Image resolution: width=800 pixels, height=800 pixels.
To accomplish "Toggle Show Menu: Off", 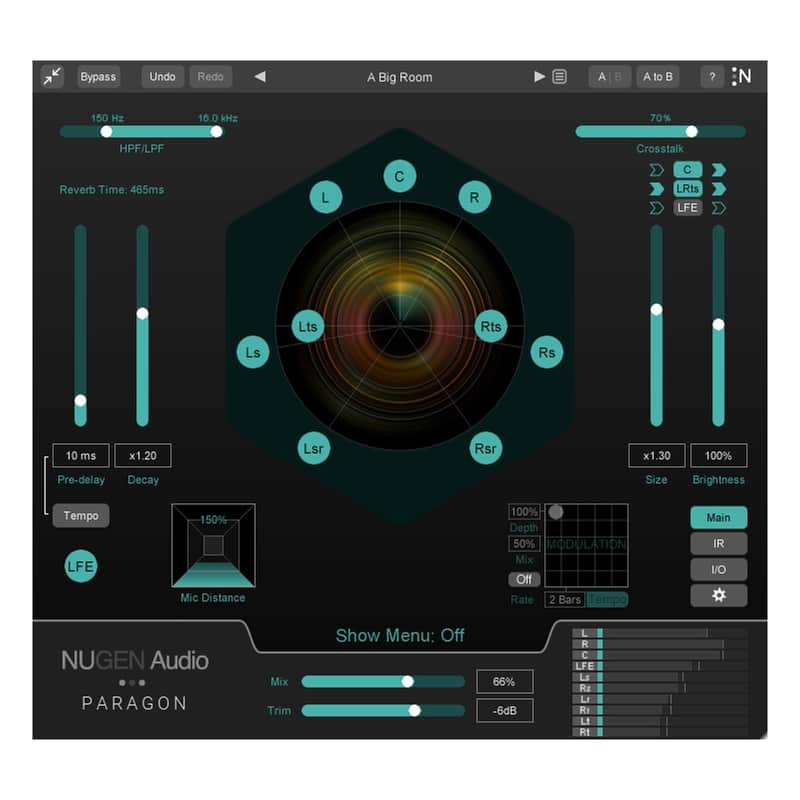I will [x=399, y=636].
